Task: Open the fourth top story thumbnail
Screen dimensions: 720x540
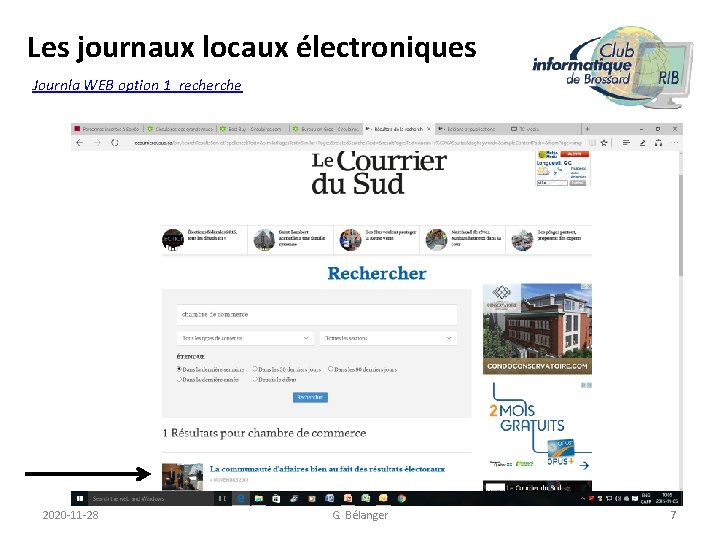Action: 436,240
